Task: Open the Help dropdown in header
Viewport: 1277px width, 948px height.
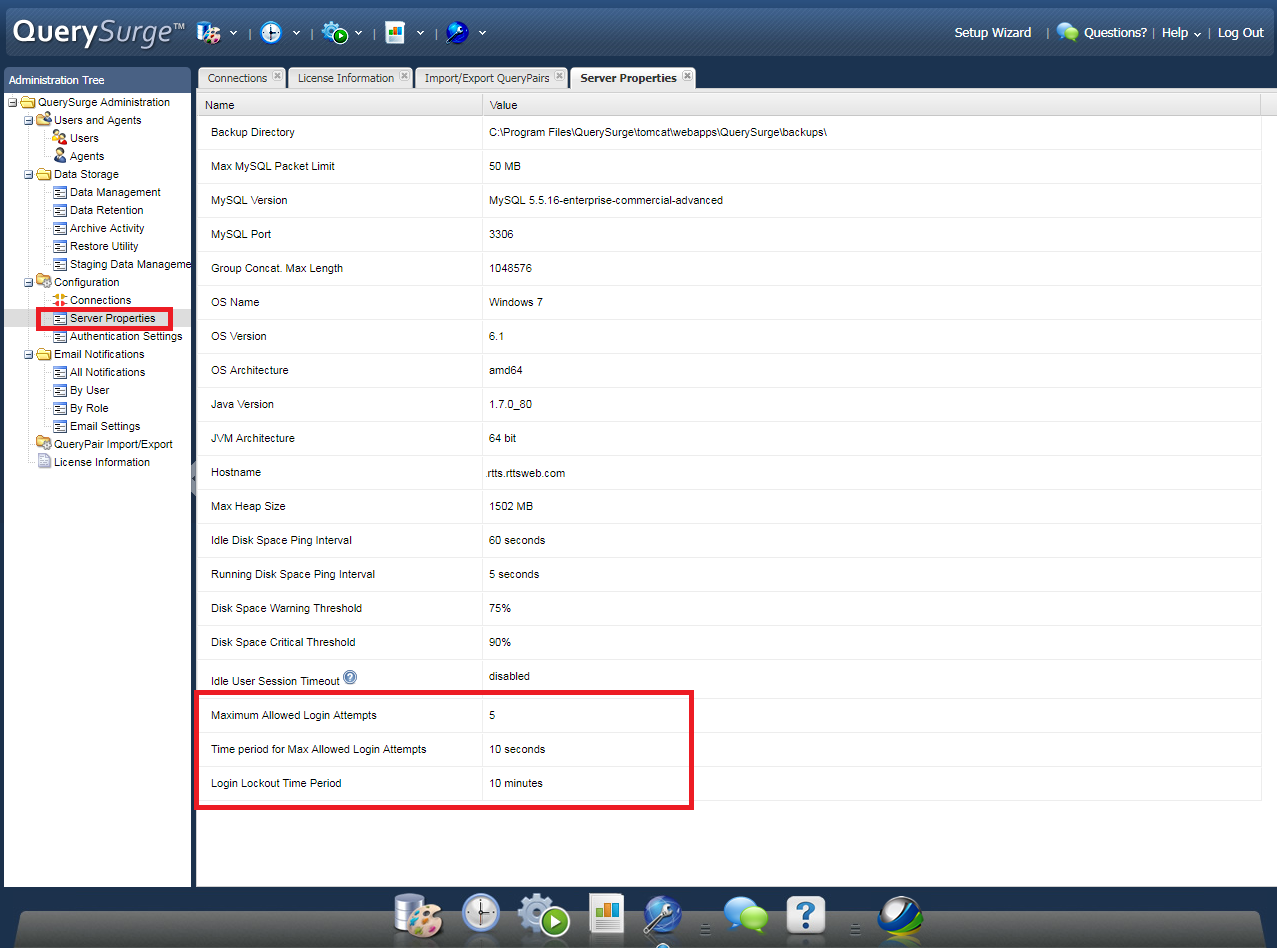Action: click(x=1181, y=33)
